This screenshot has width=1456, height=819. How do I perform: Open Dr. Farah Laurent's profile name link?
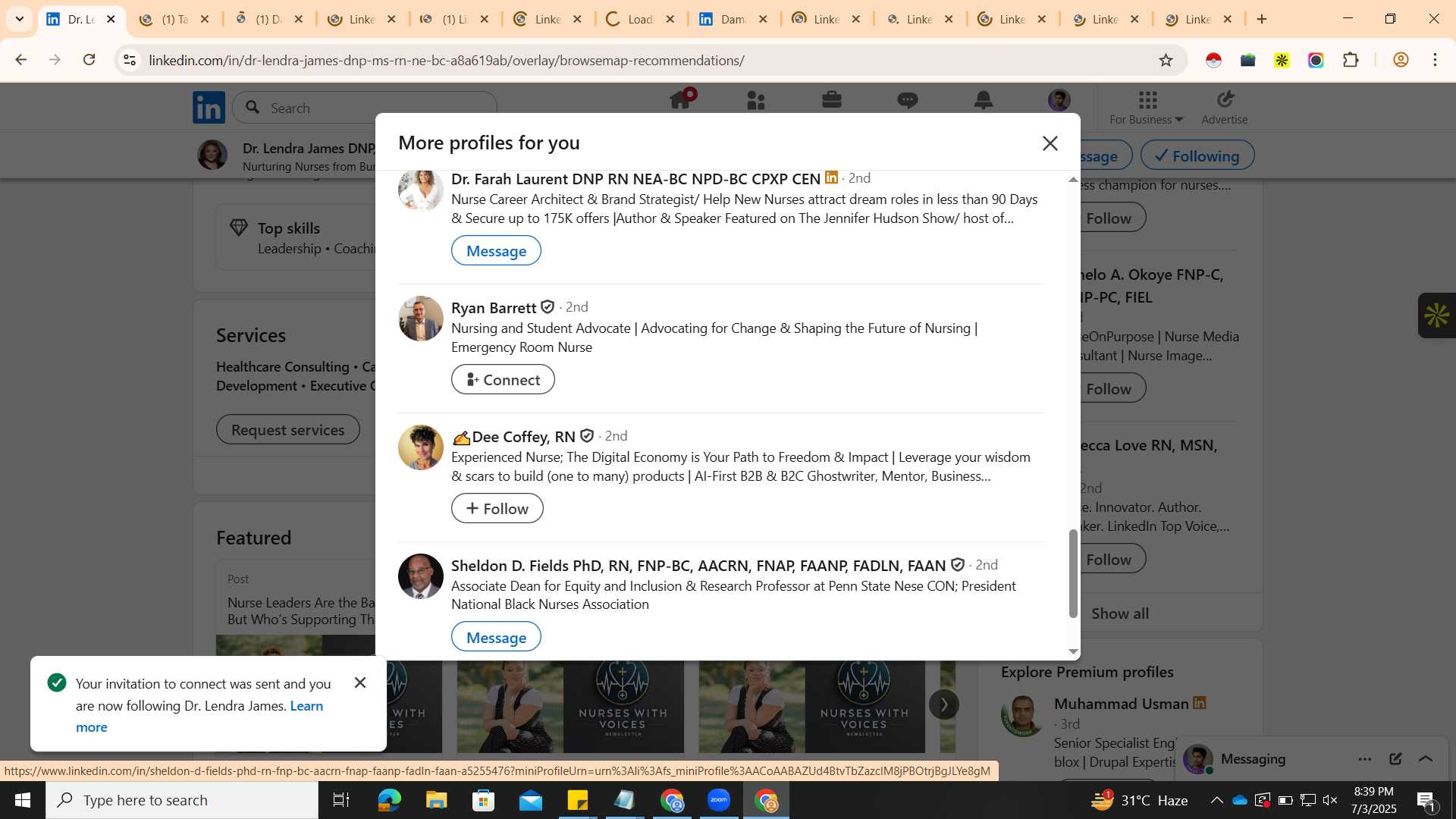click(635, 178)
